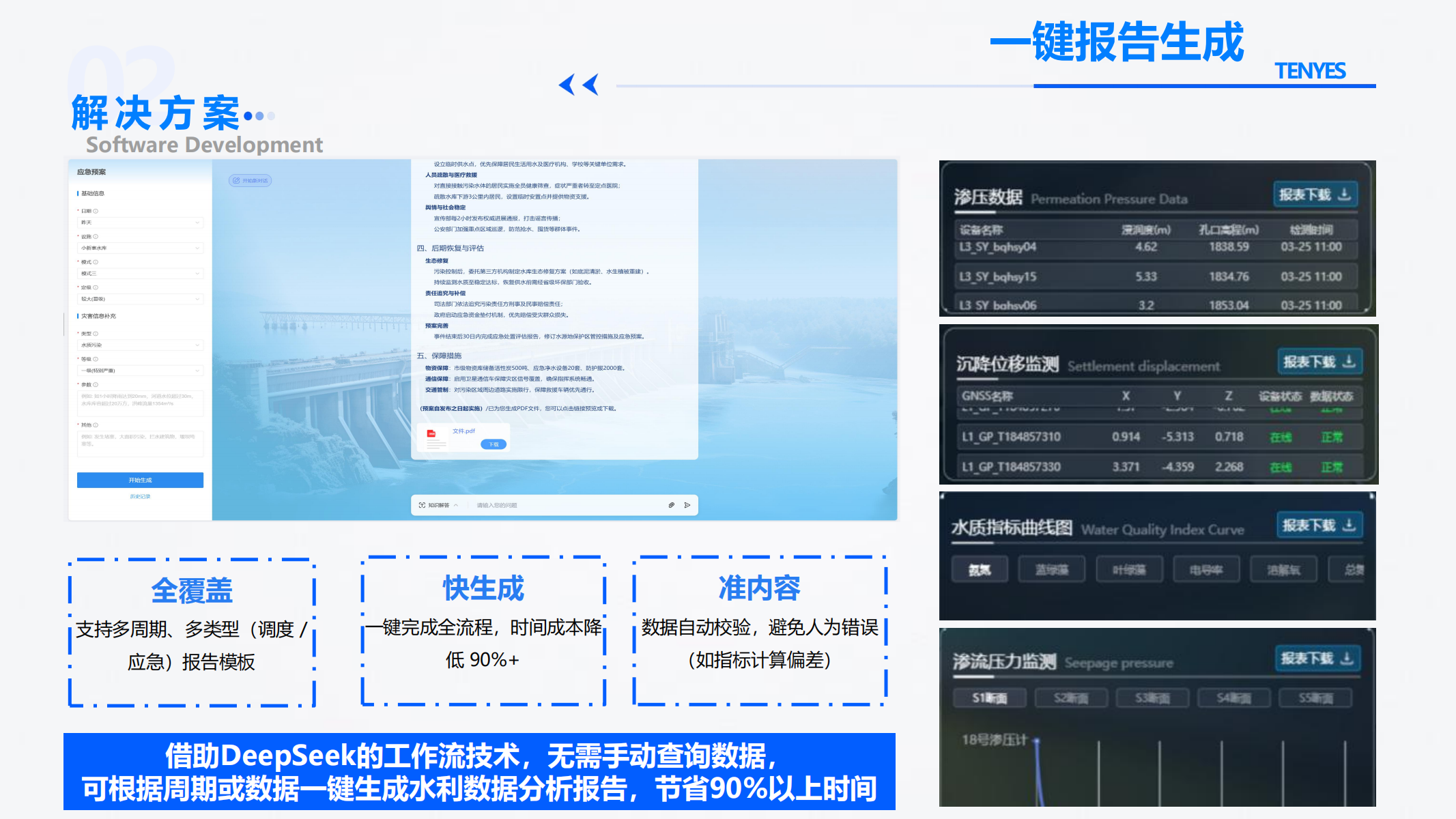Select the S2断面 tab
Viewport: 1456px width, 819px height.
click(x=1070, y=698)
